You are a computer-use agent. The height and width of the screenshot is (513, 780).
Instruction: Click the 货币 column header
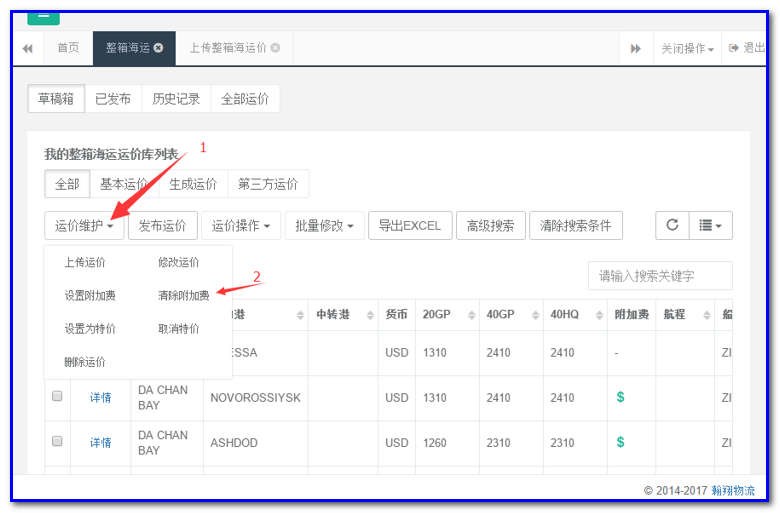(396, 314)
